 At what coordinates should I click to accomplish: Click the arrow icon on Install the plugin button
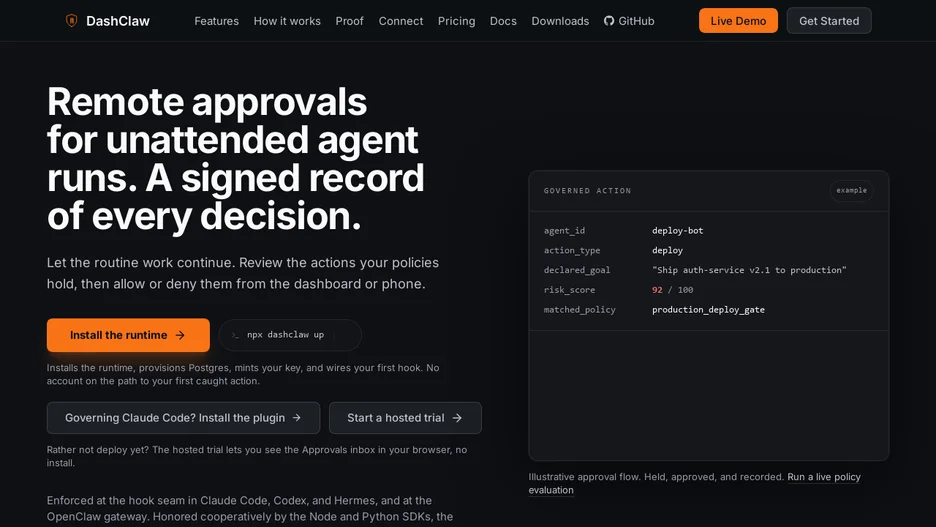tap(297, 418)
